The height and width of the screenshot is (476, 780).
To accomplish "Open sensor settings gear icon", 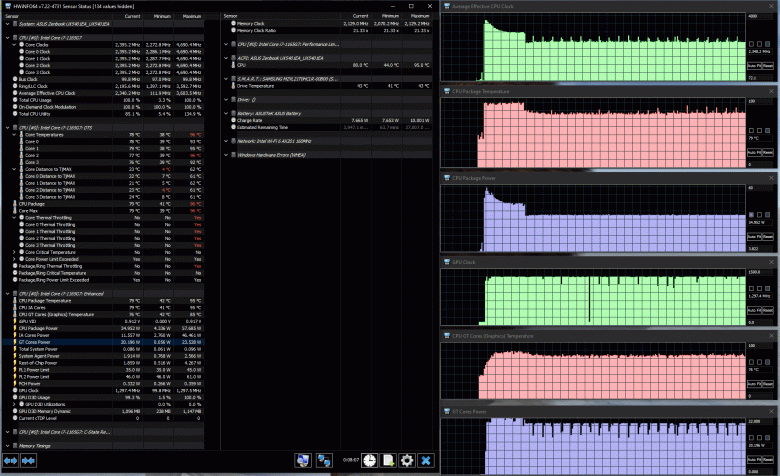I will 407,461.
